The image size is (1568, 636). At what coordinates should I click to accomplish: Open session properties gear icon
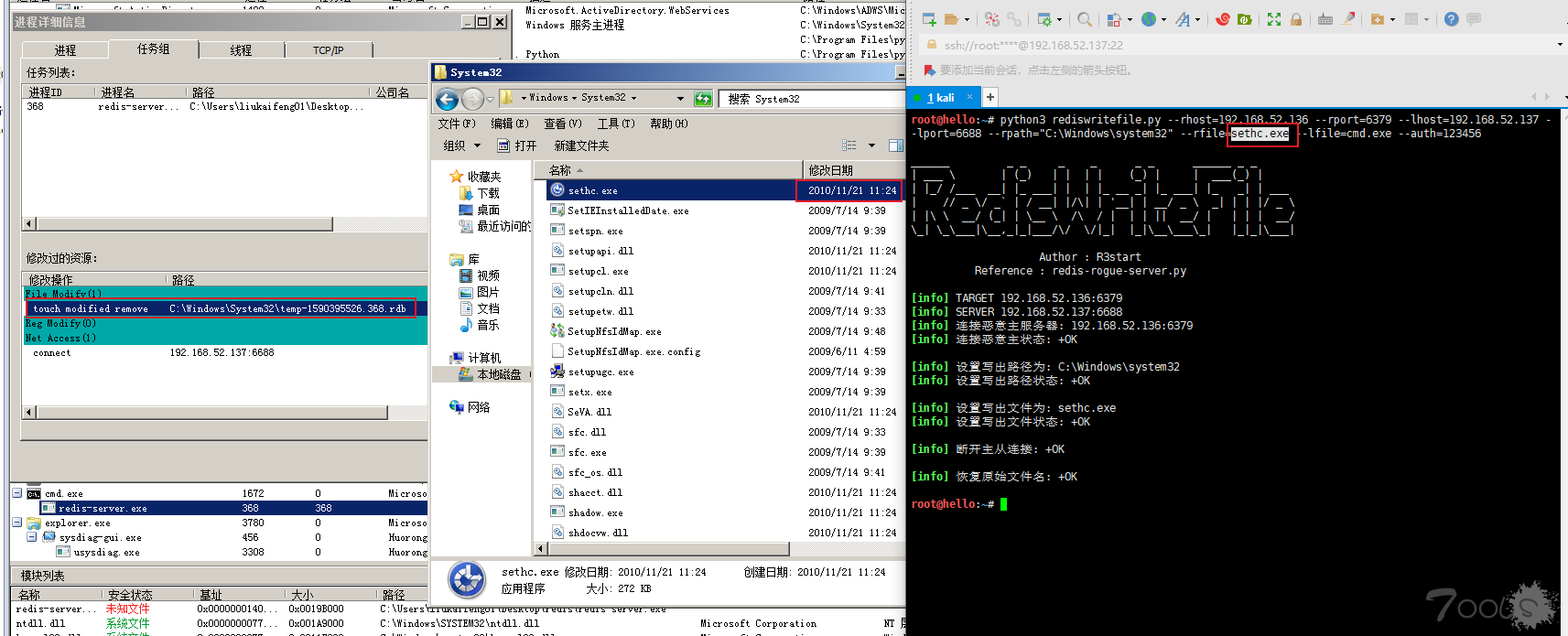coord(1044,19)
